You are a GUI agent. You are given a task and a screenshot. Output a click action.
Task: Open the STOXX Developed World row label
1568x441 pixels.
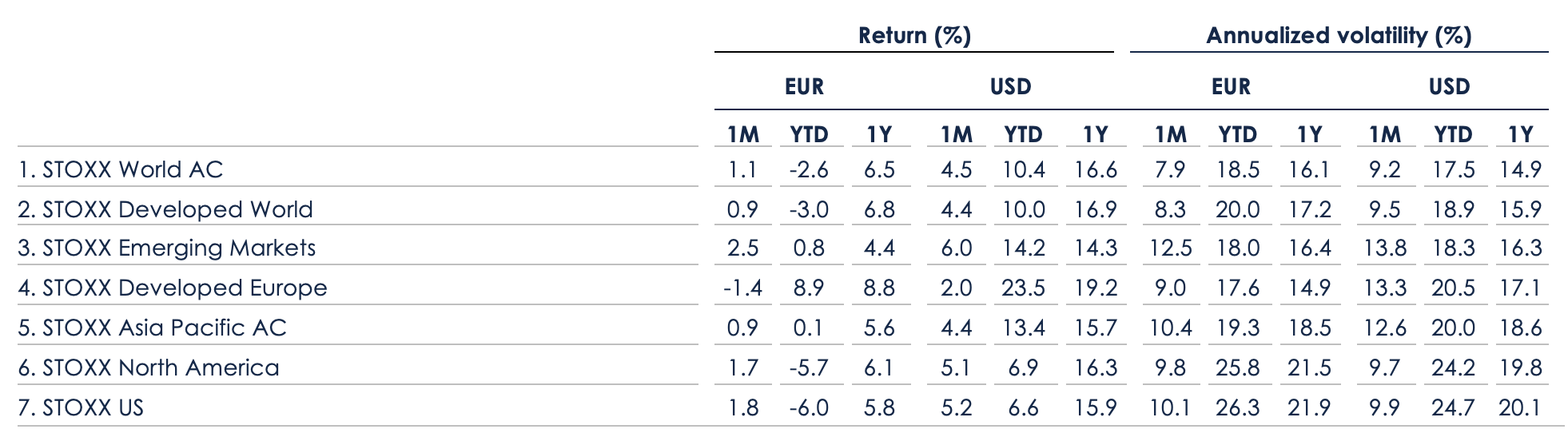pyautogui.click(x=165, y=209)
